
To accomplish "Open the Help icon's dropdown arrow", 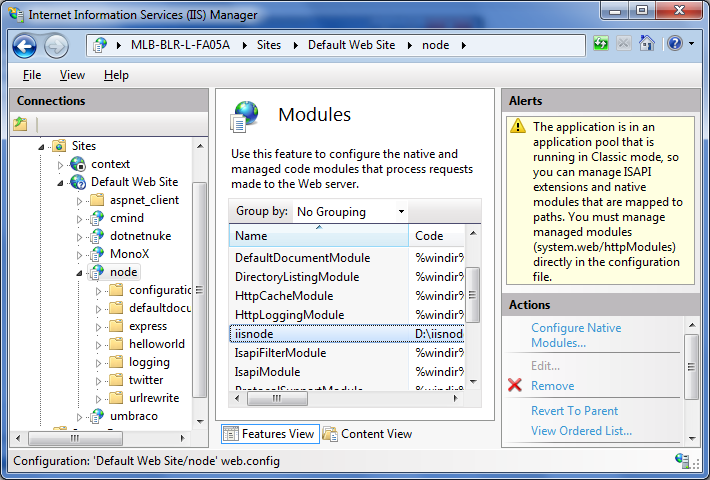I will pyautogui.click(x=691, y=44).
